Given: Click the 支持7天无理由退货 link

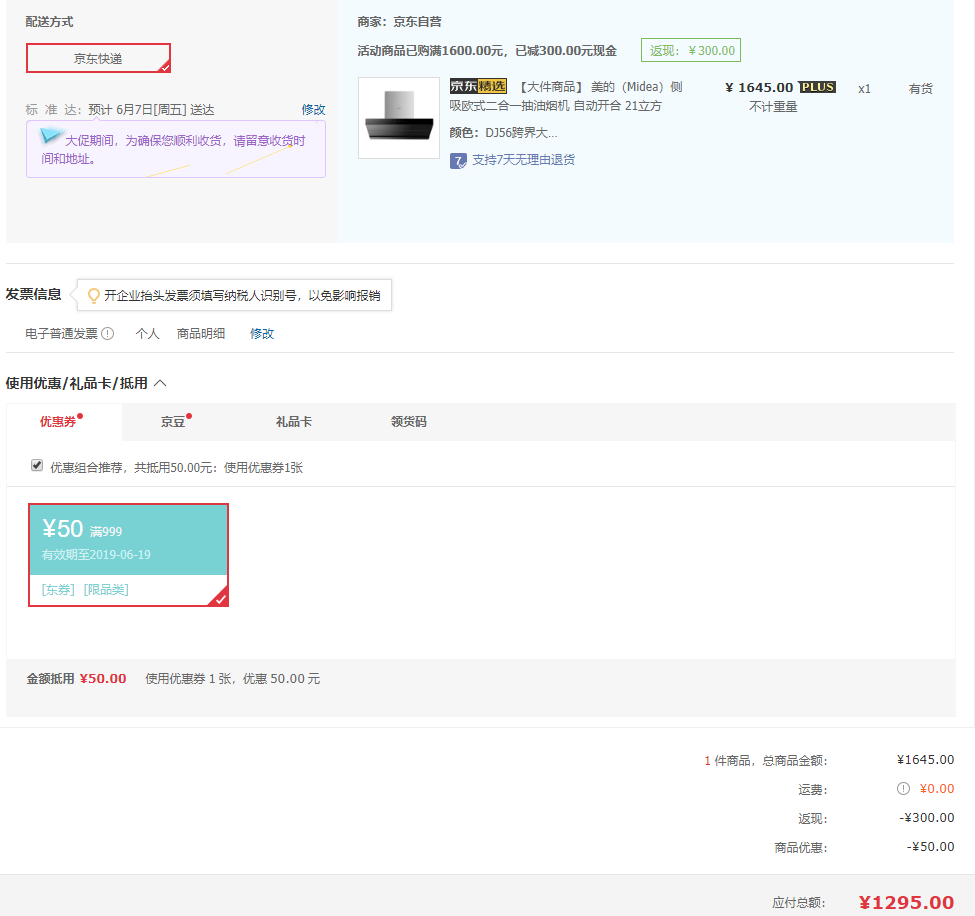Looking at the screenshot, I should coord(524,160).
